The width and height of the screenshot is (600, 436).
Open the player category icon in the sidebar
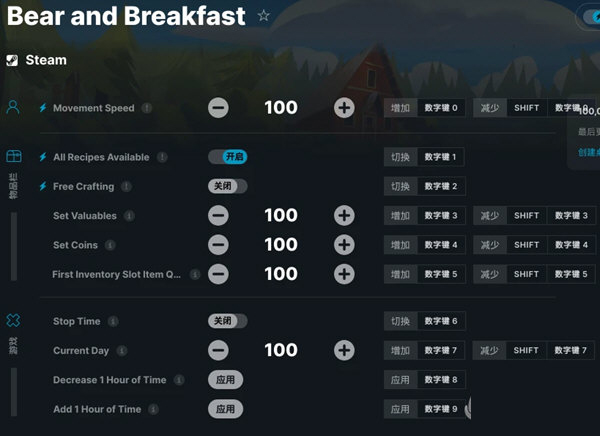click(x=13, y=107)
